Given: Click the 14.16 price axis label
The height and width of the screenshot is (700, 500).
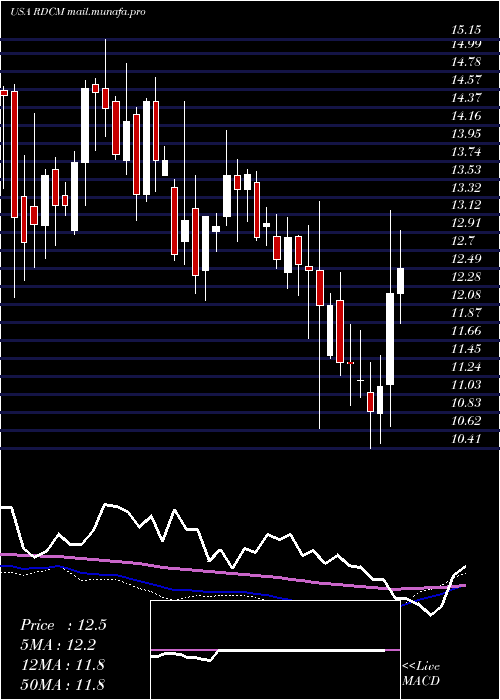Looking at the screenshot, I should [x=466, y=115].
